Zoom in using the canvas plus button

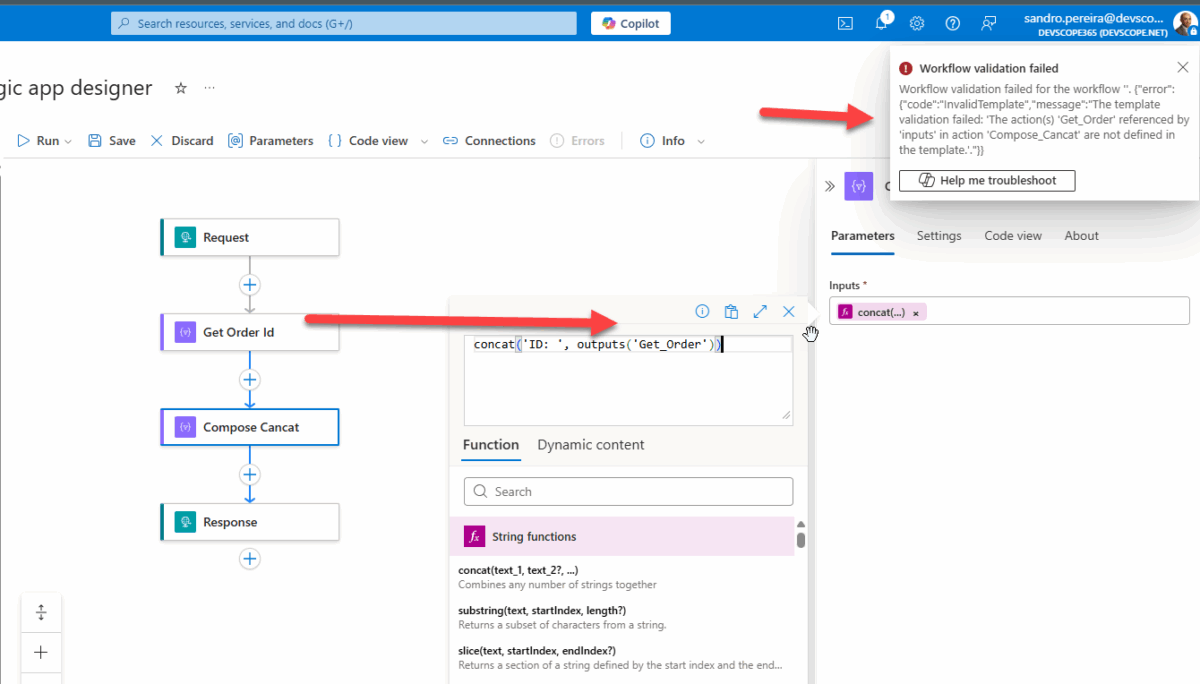41,652
